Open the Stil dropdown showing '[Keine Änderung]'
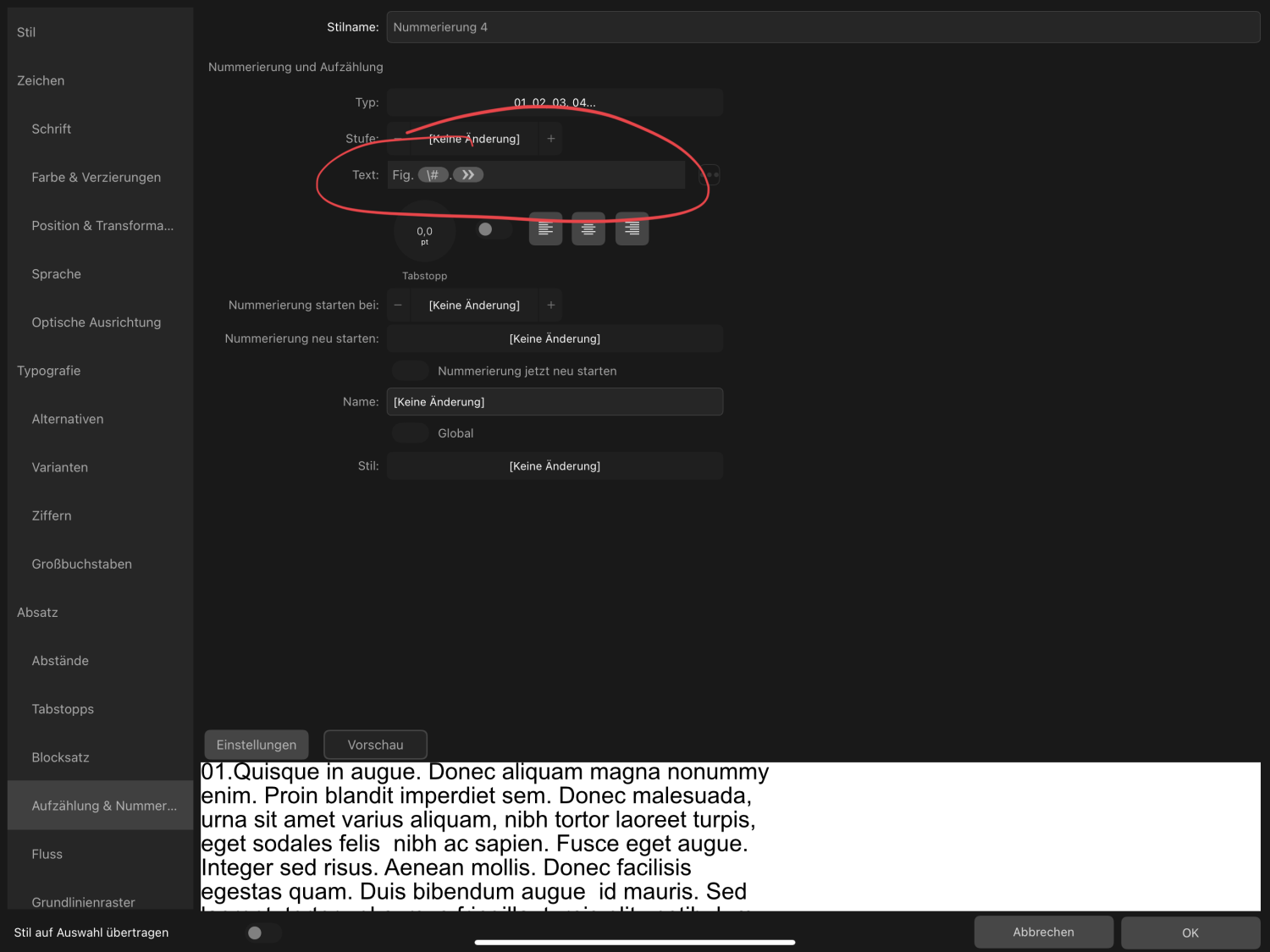This screenshot has width=1270, height=952. [x=555, y=465]
